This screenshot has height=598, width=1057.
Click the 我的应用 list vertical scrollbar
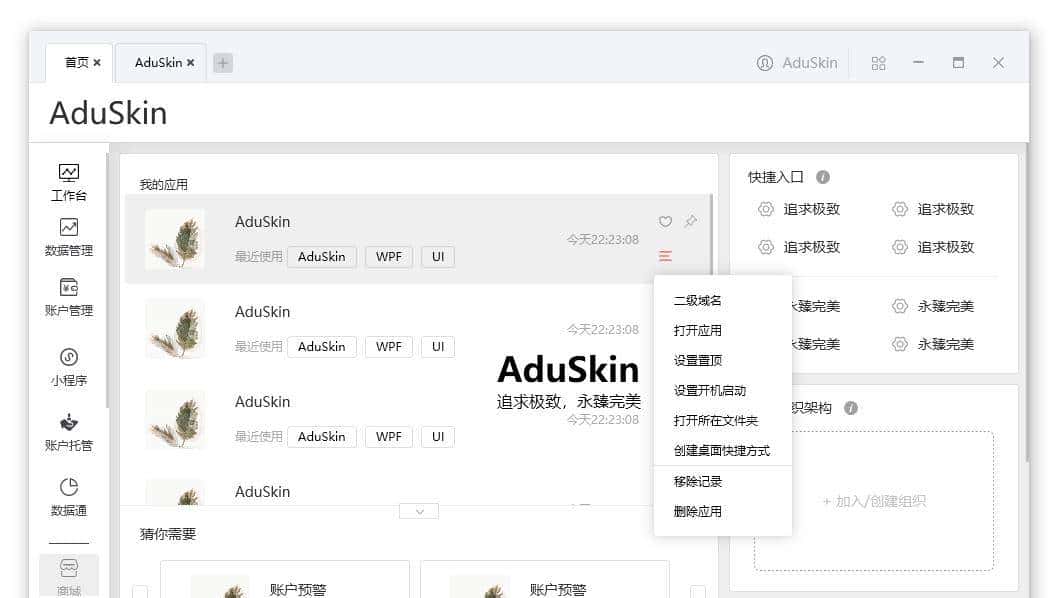pos(711,240)
